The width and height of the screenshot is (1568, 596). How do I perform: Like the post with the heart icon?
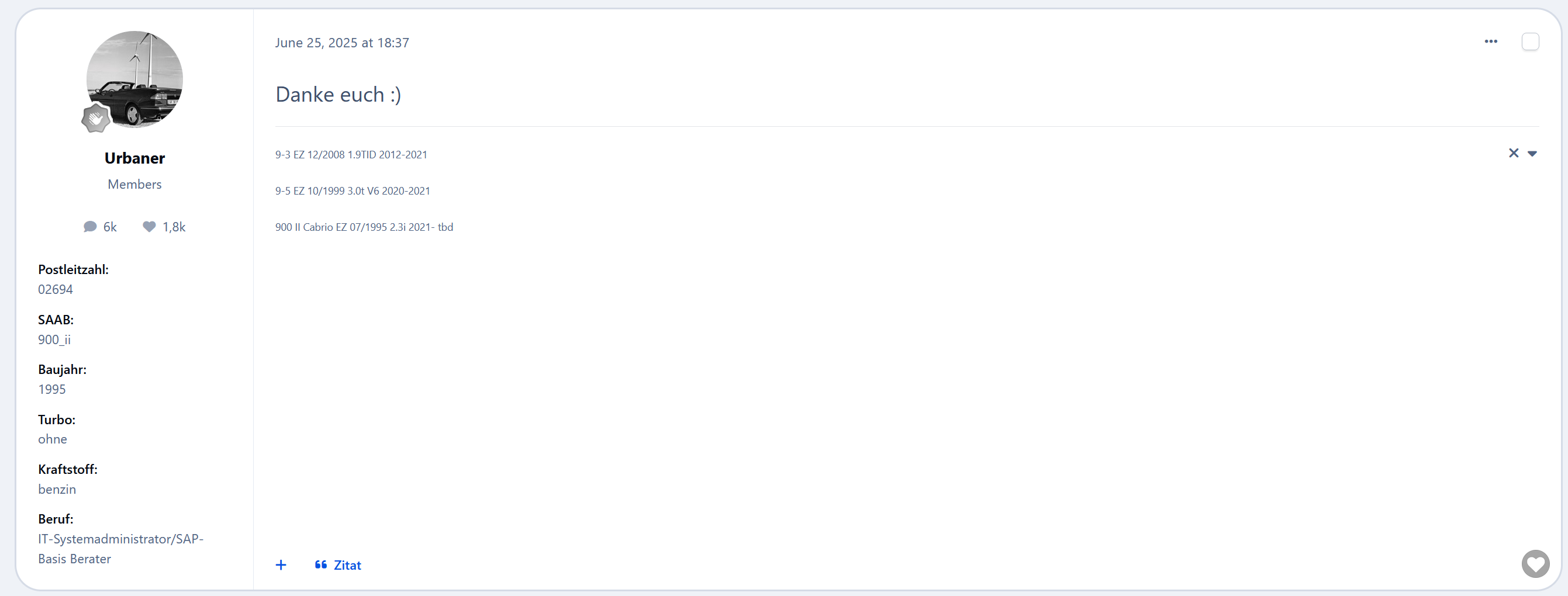pos(1535,564)
